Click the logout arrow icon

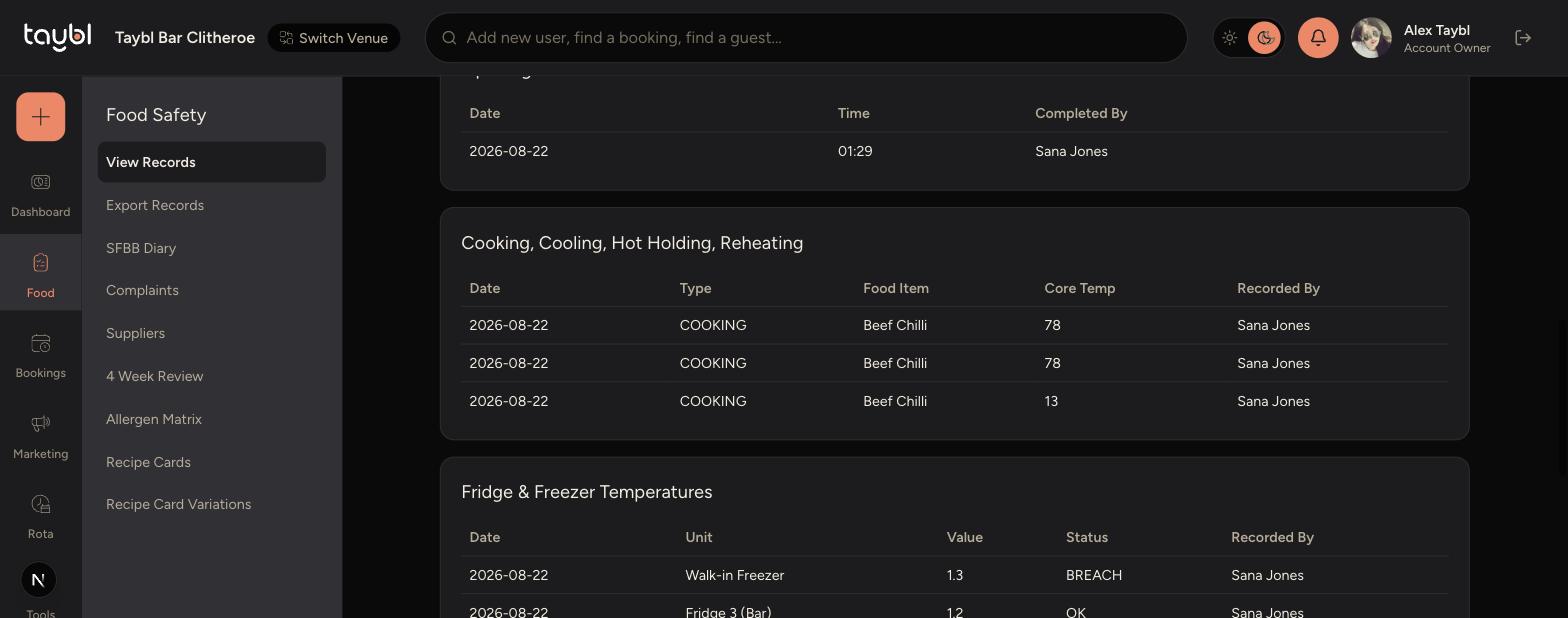click(x=1523, y=38)
